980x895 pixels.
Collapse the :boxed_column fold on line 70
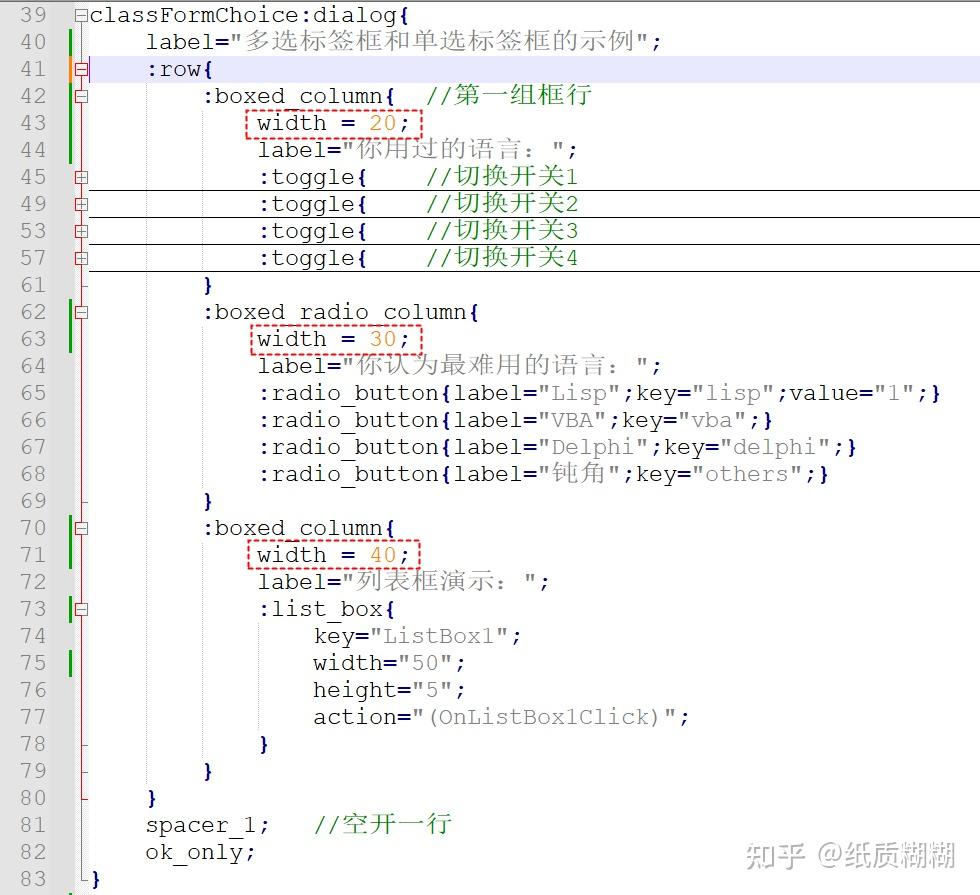80,528
